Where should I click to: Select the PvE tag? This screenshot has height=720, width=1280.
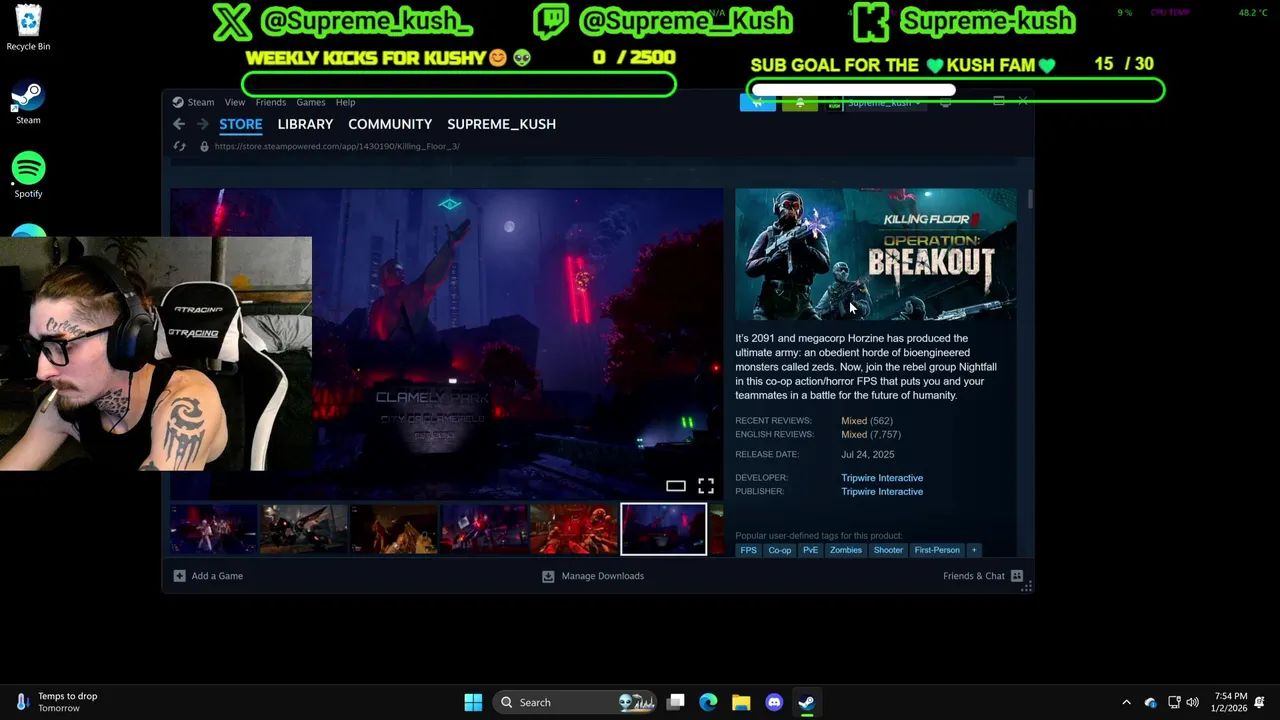810,550
